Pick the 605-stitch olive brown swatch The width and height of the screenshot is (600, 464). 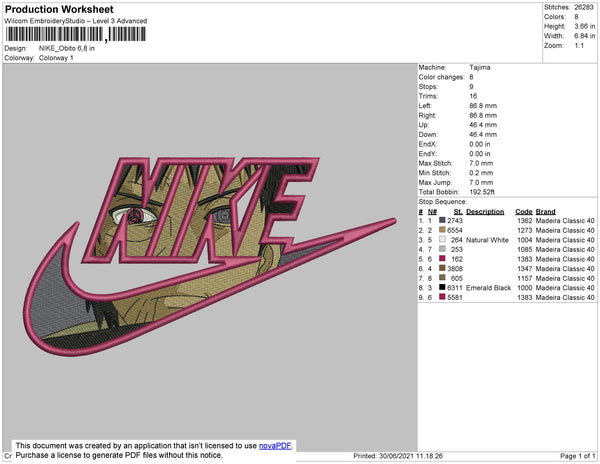pos(442,278)
